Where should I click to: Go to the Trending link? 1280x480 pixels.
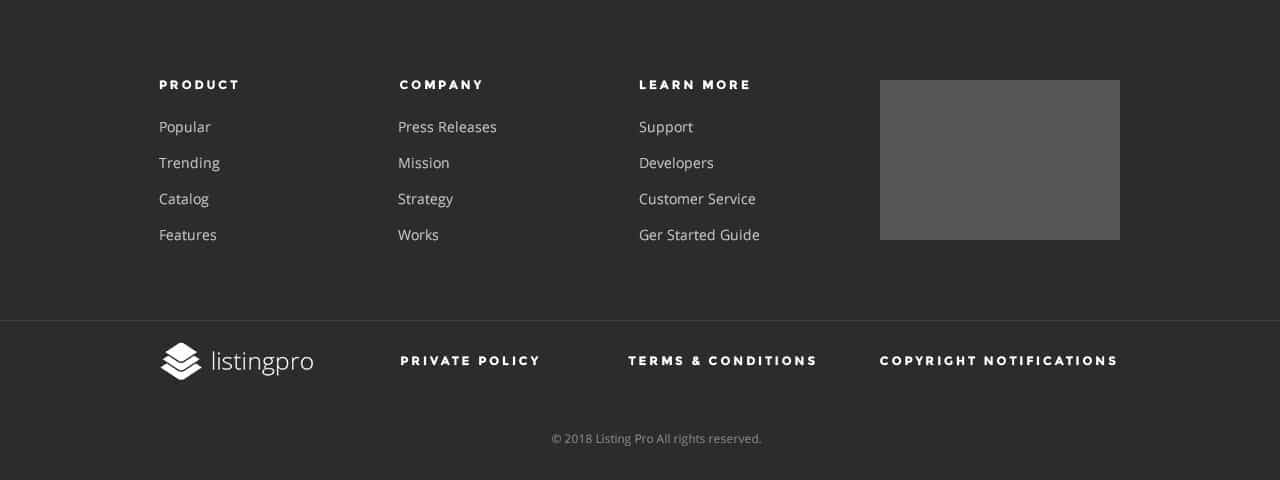click(x=189, y=163)
